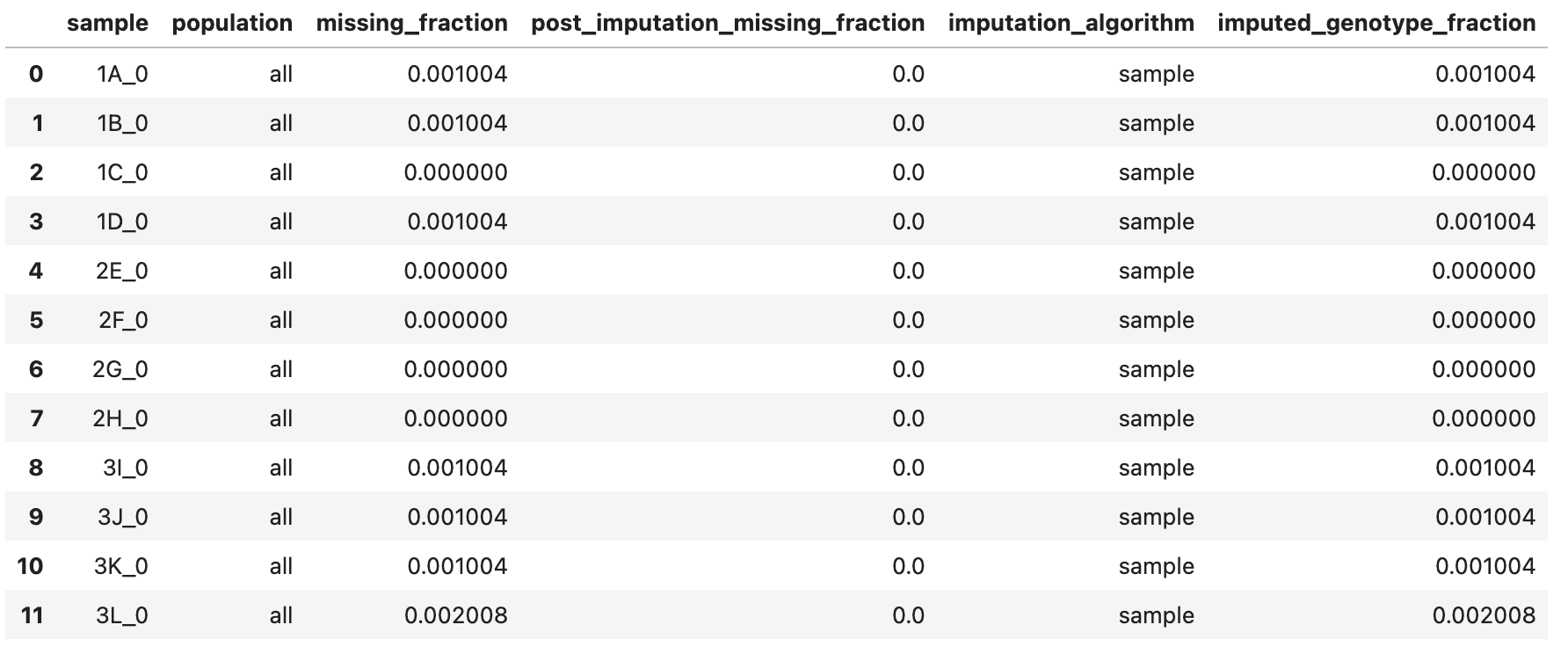The image size is (1568, 654).
Task: Click sample cell 2G_0
Action: tap(120, 369)
